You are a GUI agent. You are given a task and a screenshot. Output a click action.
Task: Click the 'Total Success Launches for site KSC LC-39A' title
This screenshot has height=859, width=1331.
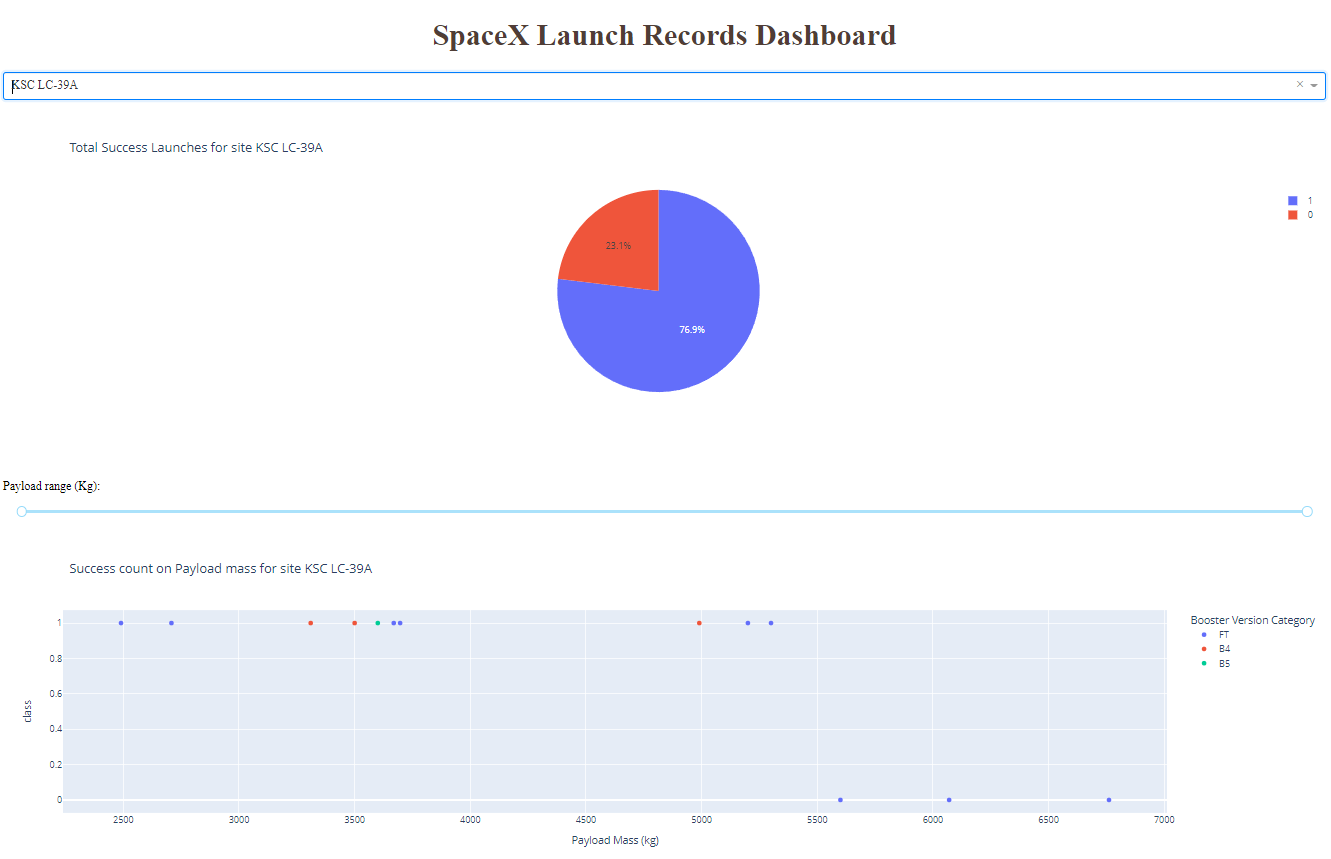click(196, 148)
